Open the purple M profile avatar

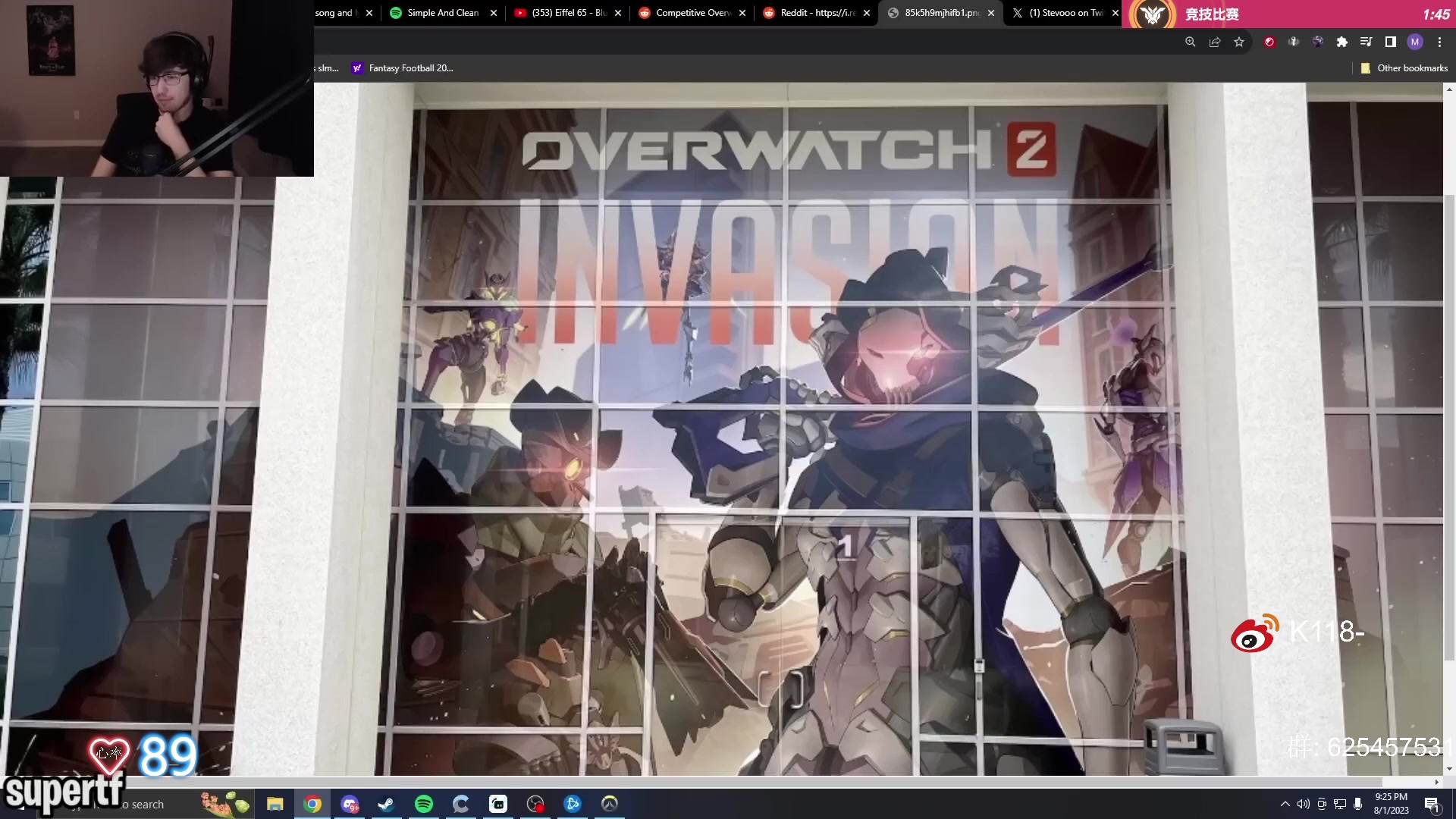1415,42
